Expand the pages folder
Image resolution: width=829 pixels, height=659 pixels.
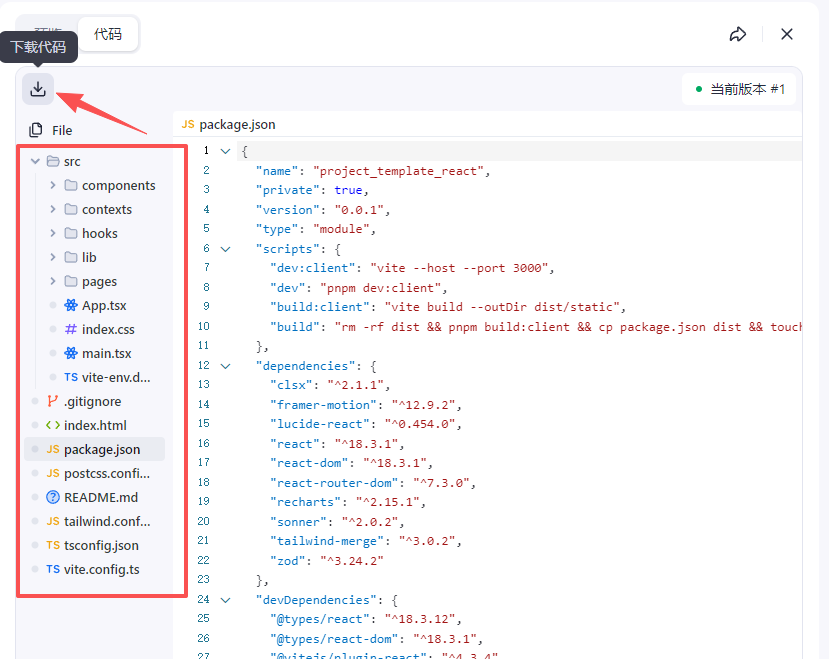click(x=53, y=281)
